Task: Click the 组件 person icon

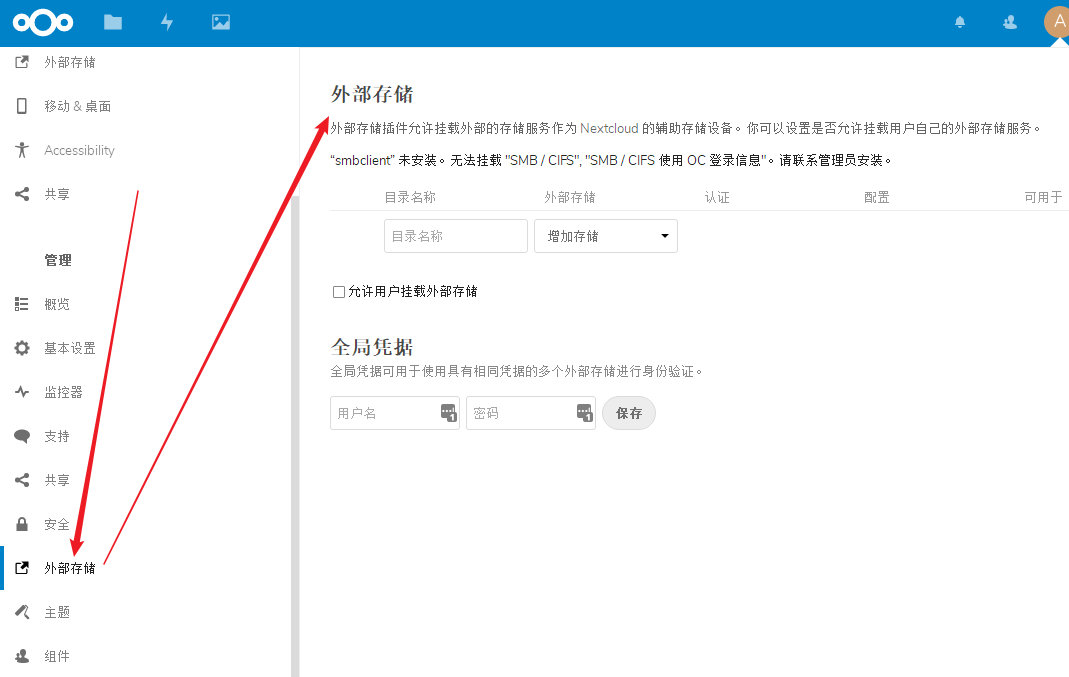Action: point(22,656)
